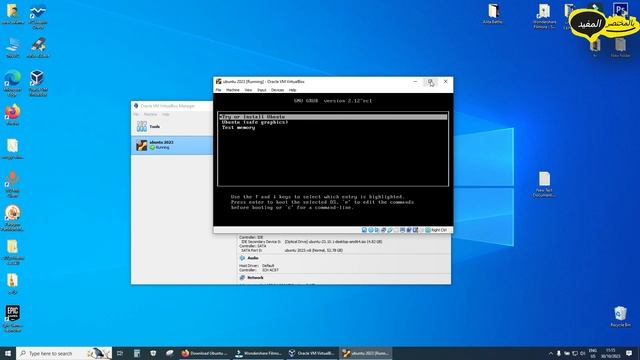
Task: Click the ENG language indicator in tray
Action: (x=593, y=353)
